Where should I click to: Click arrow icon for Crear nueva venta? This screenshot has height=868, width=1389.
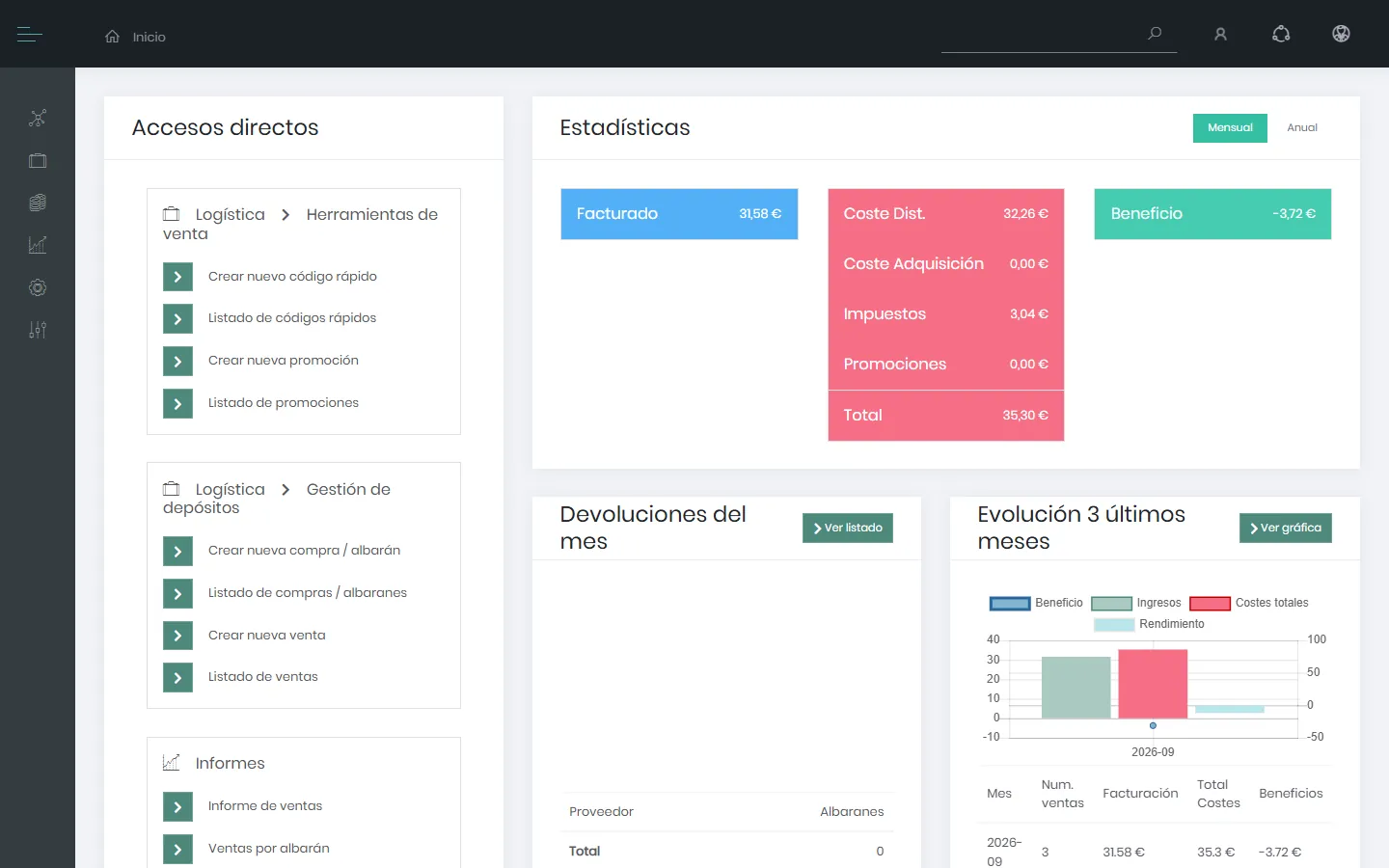(177, 636)
